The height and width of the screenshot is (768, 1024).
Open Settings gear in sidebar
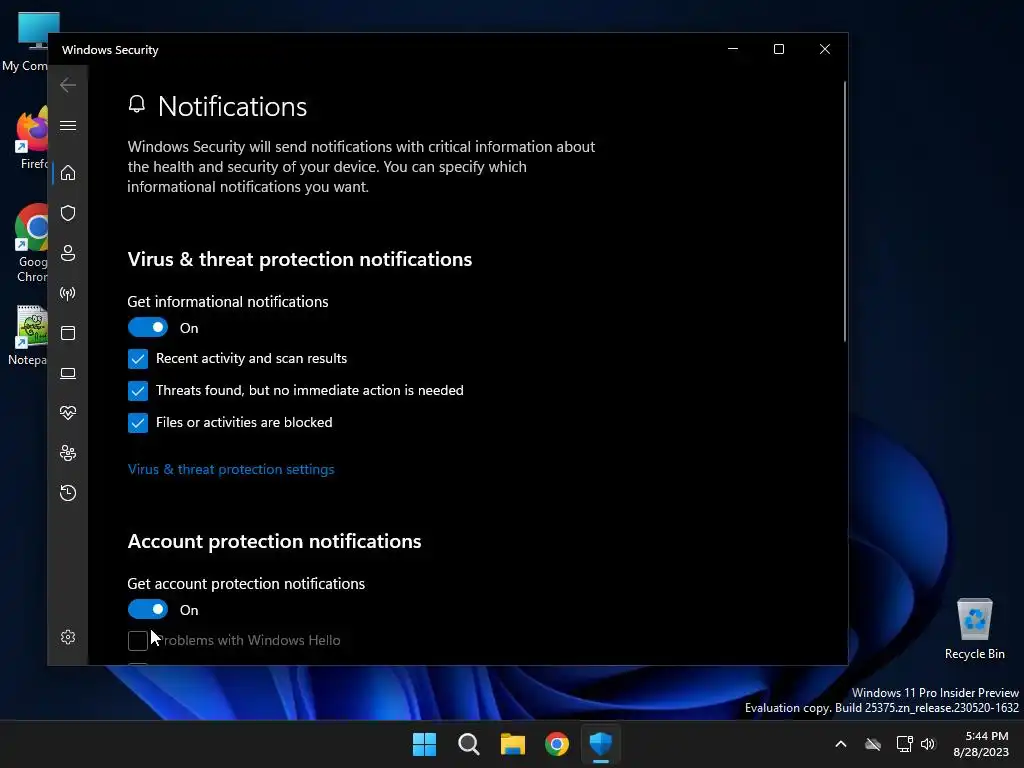pyautogui.click(x=68, y=637)
